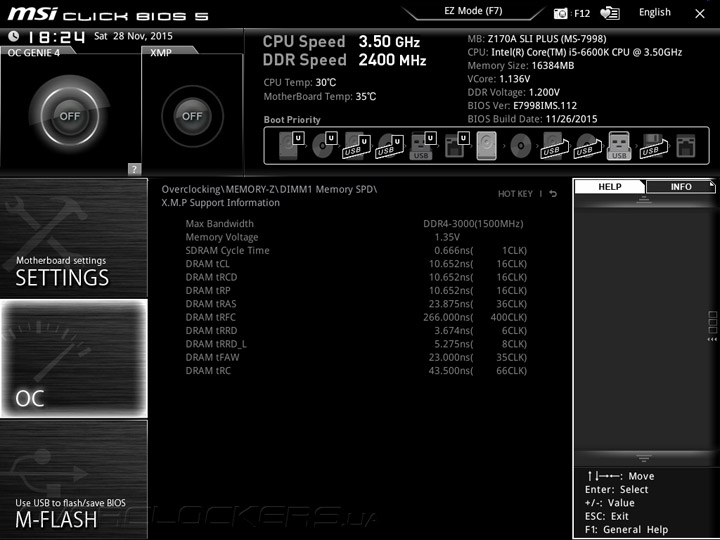Select the DRAM tRP row
This screenshot has width=720, height=540.
point(356,290)
